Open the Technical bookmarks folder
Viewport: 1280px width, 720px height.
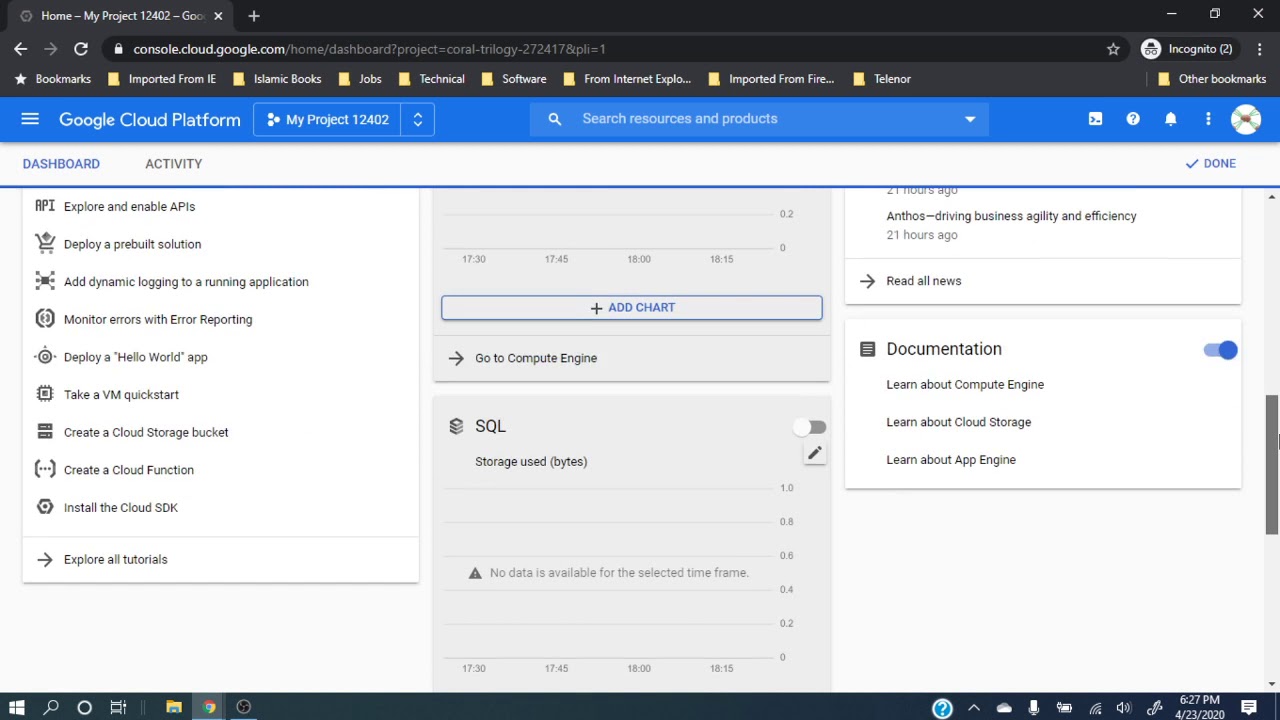click(432, 79)
